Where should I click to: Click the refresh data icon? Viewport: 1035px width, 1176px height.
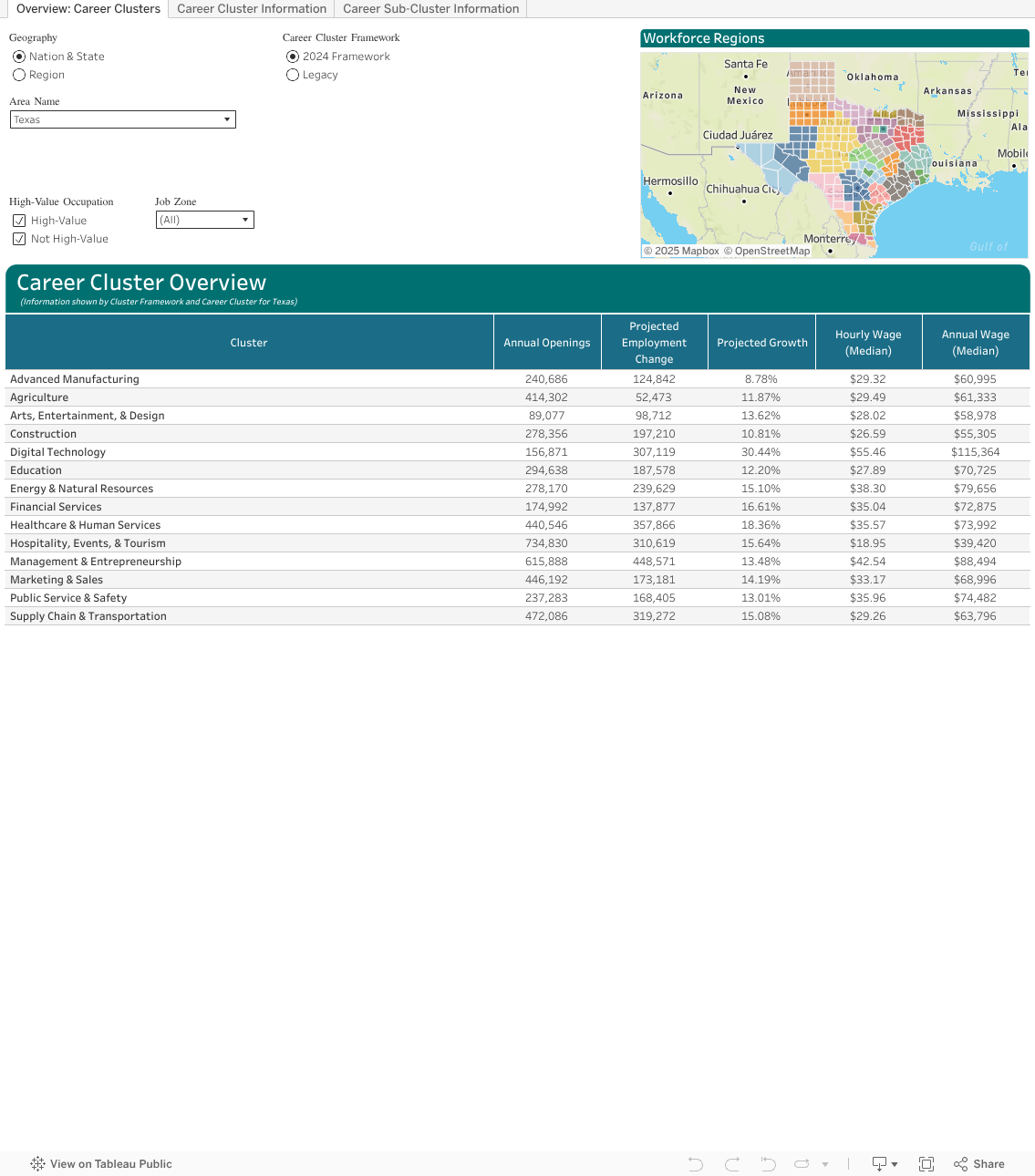tap(802, 1164)
